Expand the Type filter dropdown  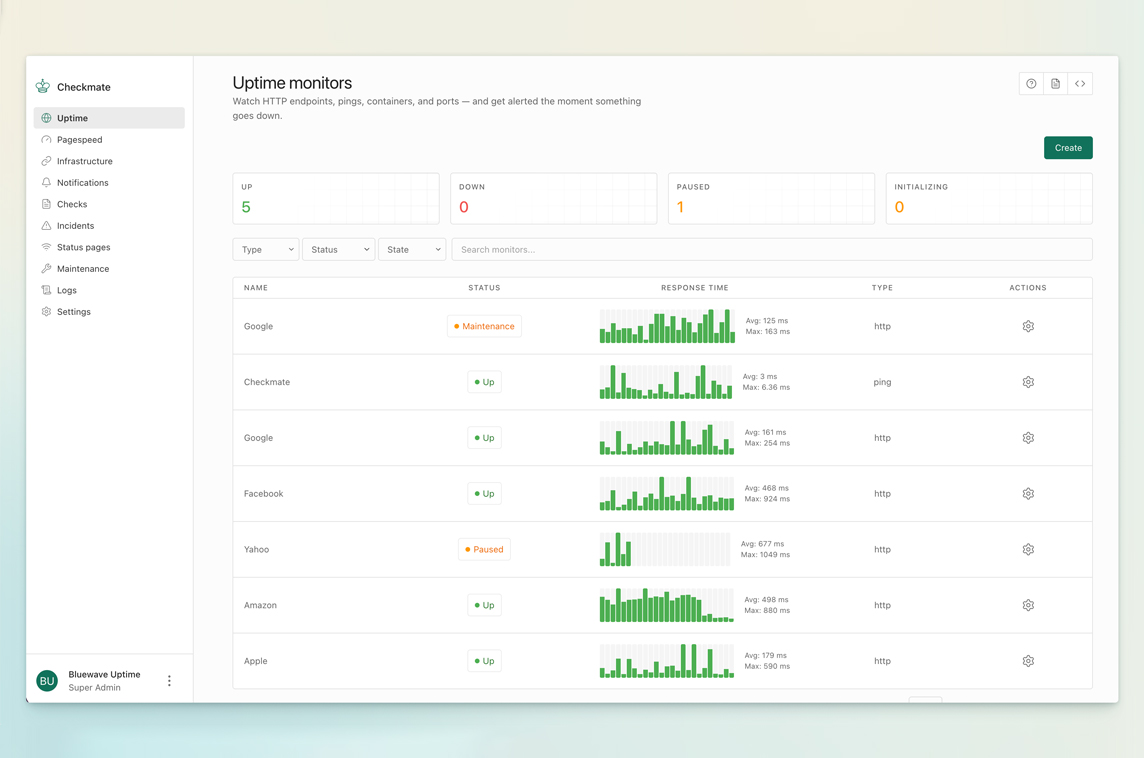pyautogui.click(x=266, y=250)
